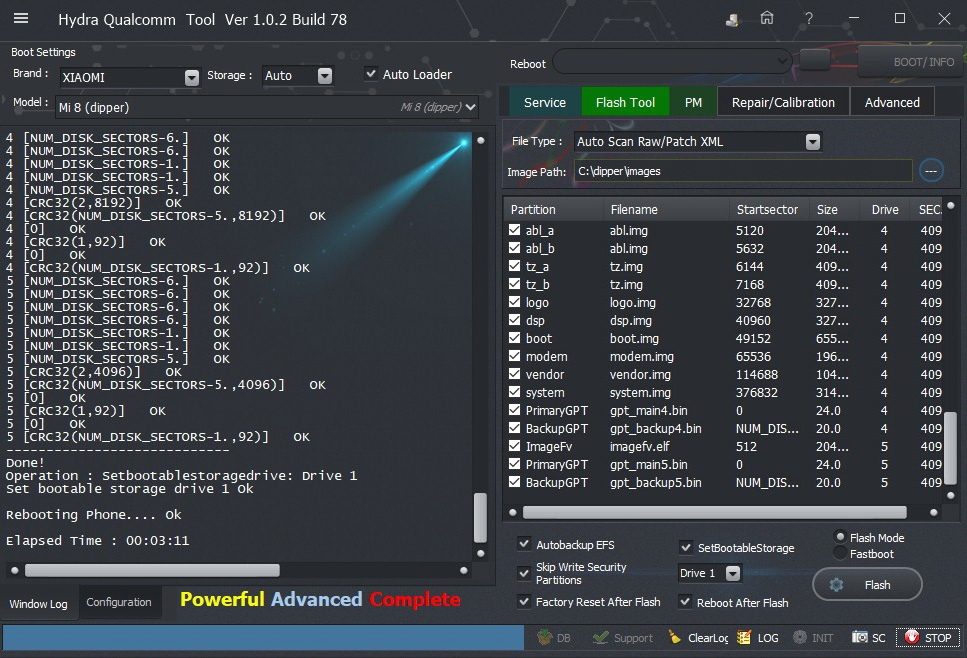Switch to the Configuration tab
Viewport: 967px width, 658px height.
[118, 602]
